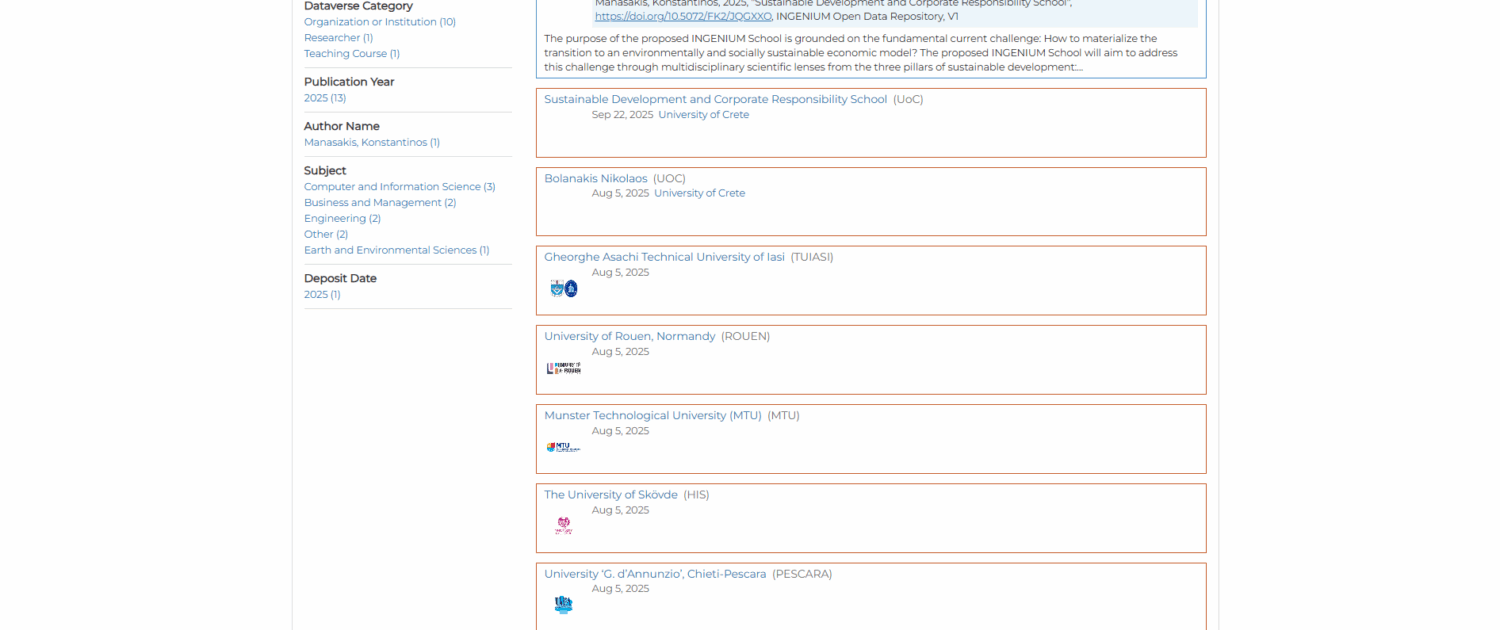Viewport: 1500px width, 630px height.
Task: Click the Chieti-Pescara university logo icon
Action: click(x=564, y=604)
